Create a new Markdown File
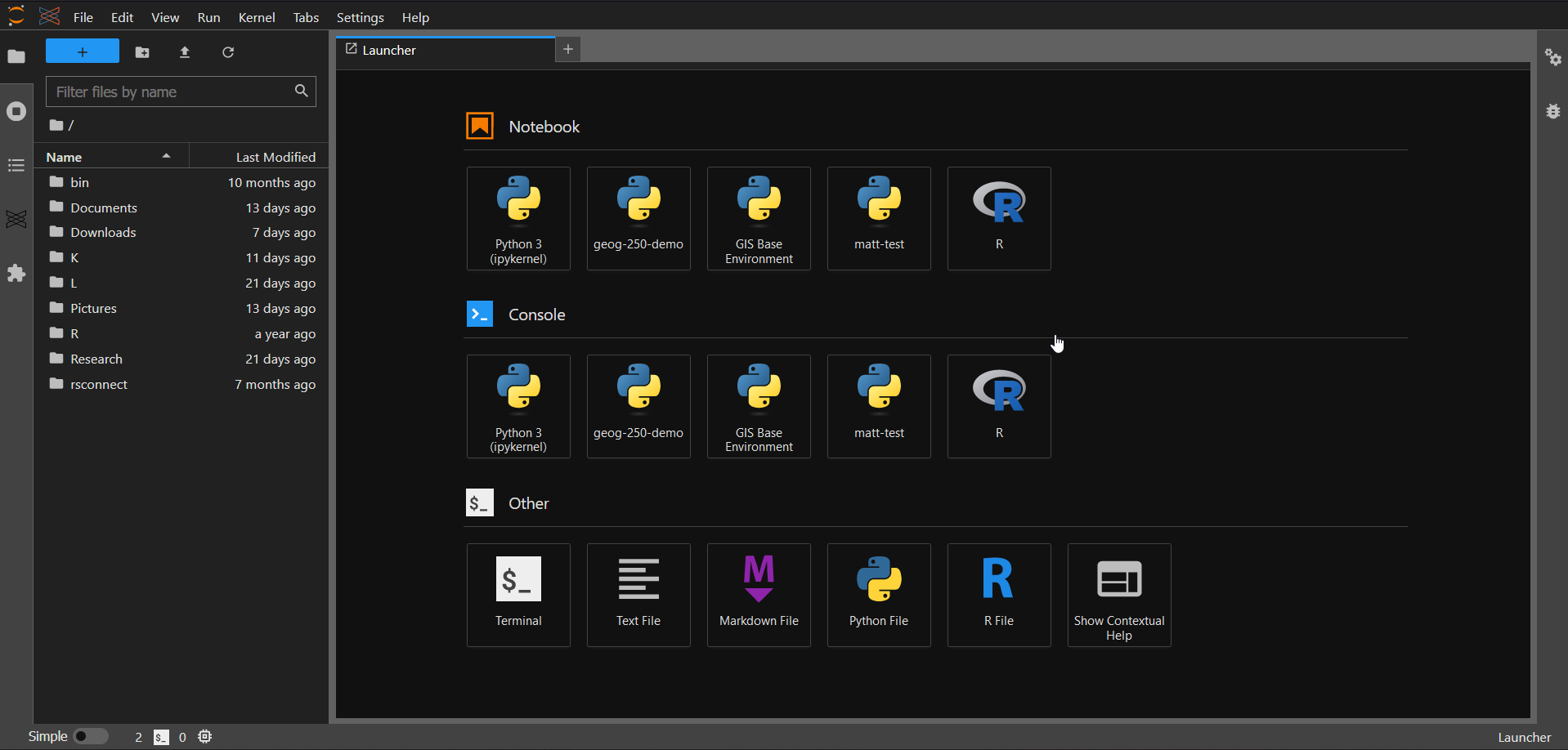 759,595
